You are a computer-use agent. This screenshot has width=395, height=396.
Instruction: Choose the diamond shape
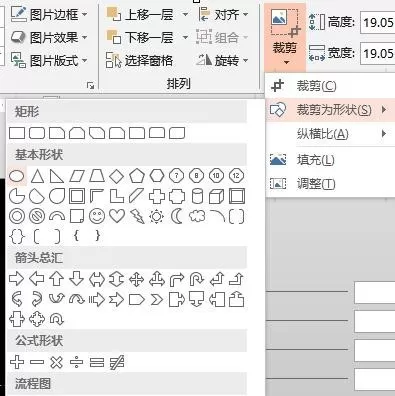[x=117, y=176]
